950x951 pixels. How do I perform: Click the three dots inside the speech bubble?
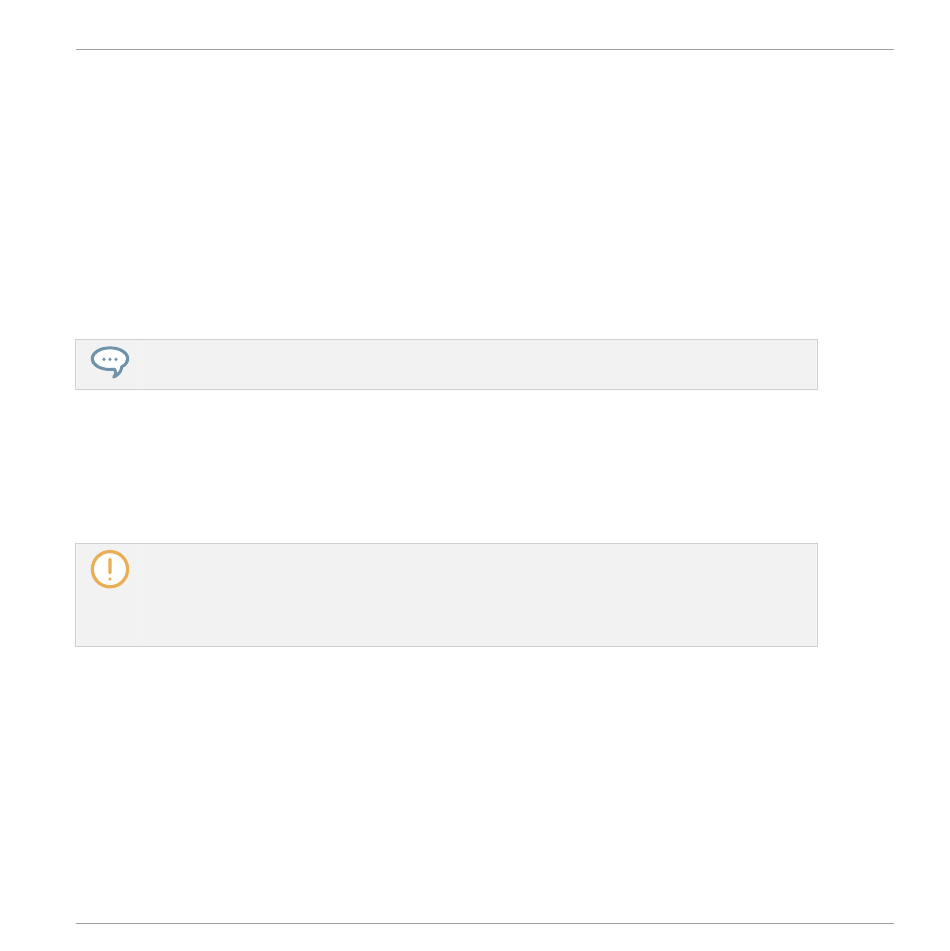click(110, 359)
